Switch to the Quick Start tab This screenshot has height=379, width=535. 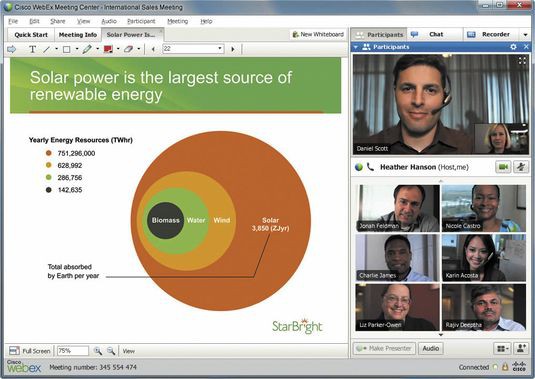31,35
